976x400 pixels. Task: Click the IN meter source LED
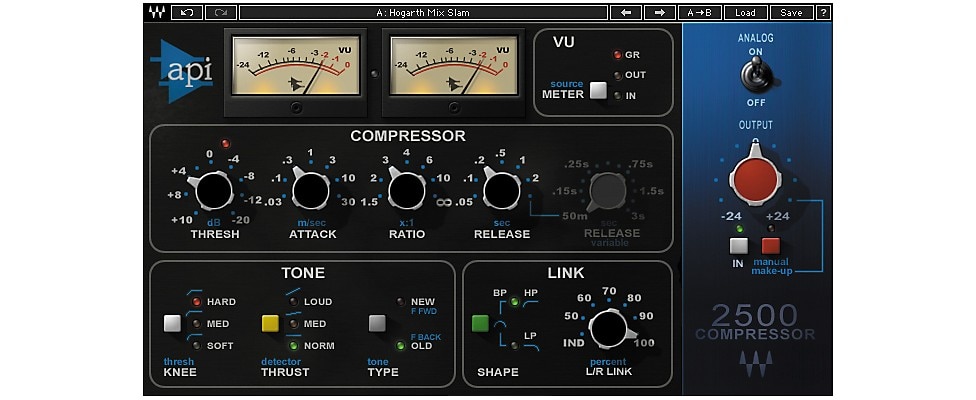[x=617, y=96]
